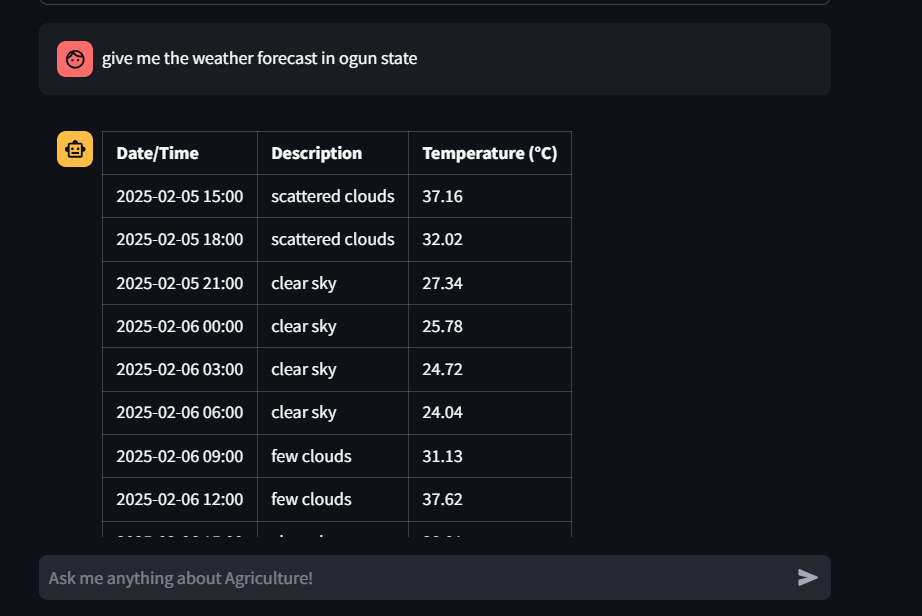Select the Temperature (°C) column header
Screen dimensions: 922x616
[489, 153]
